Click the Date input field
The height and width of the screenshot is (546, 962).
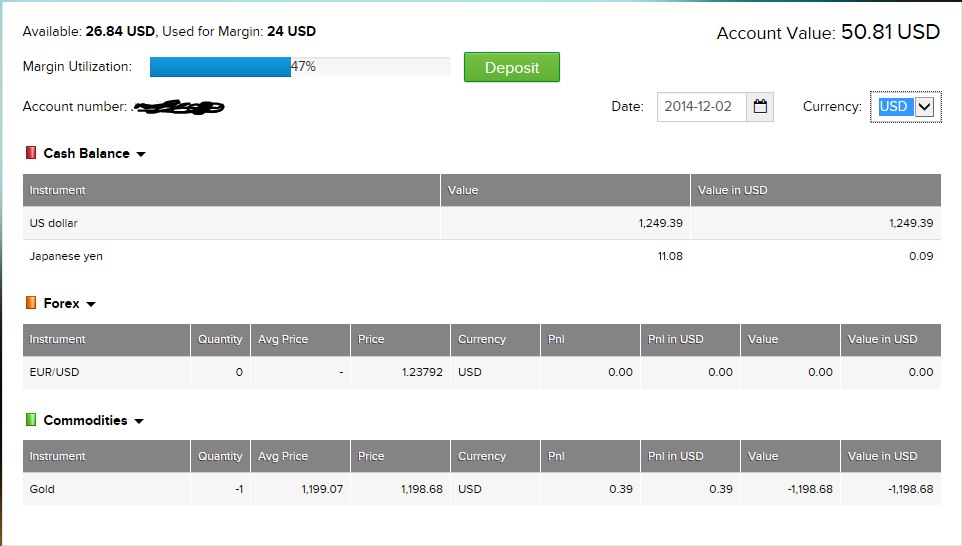tap(701, 107)
